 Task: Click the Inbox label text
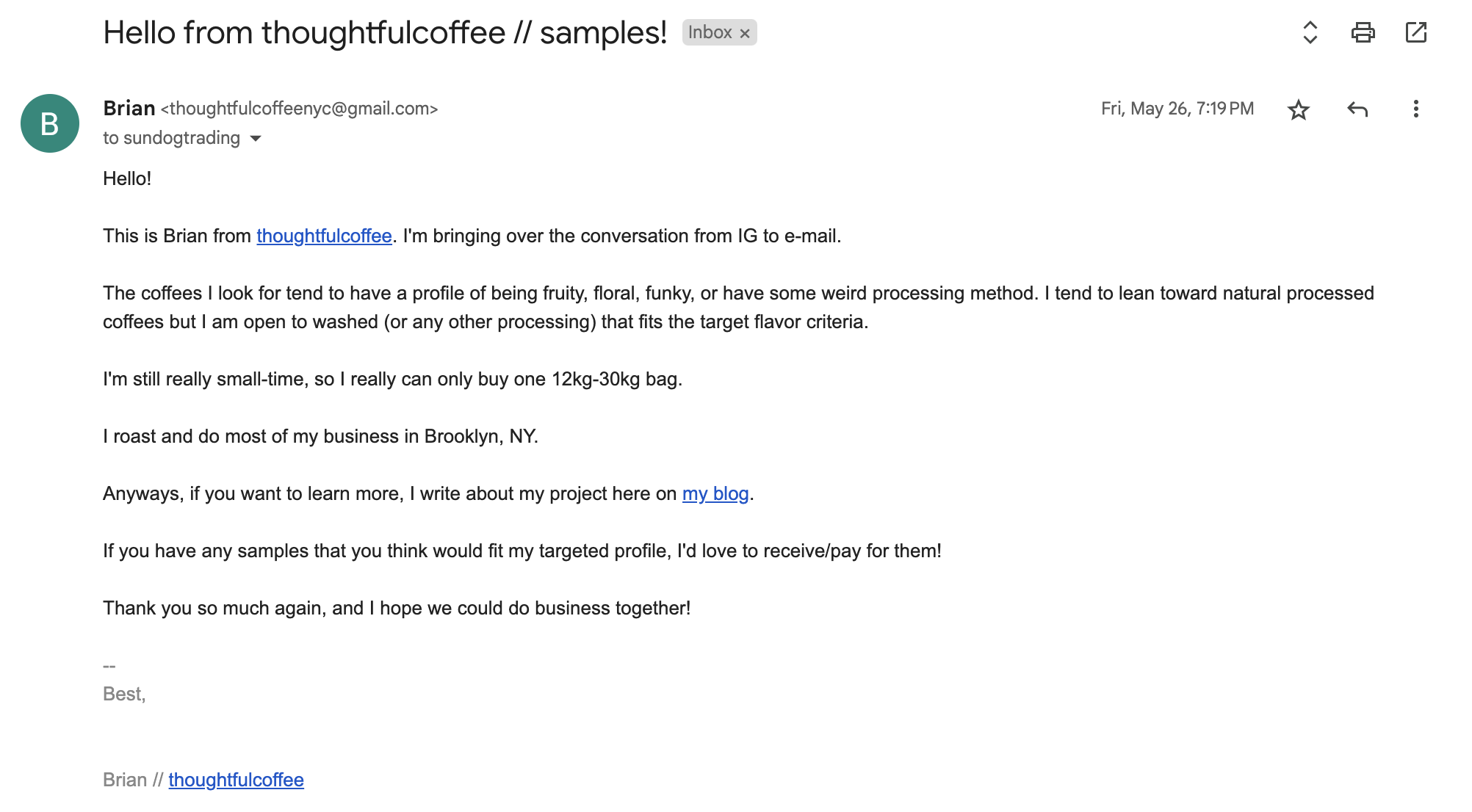(711, 32)
